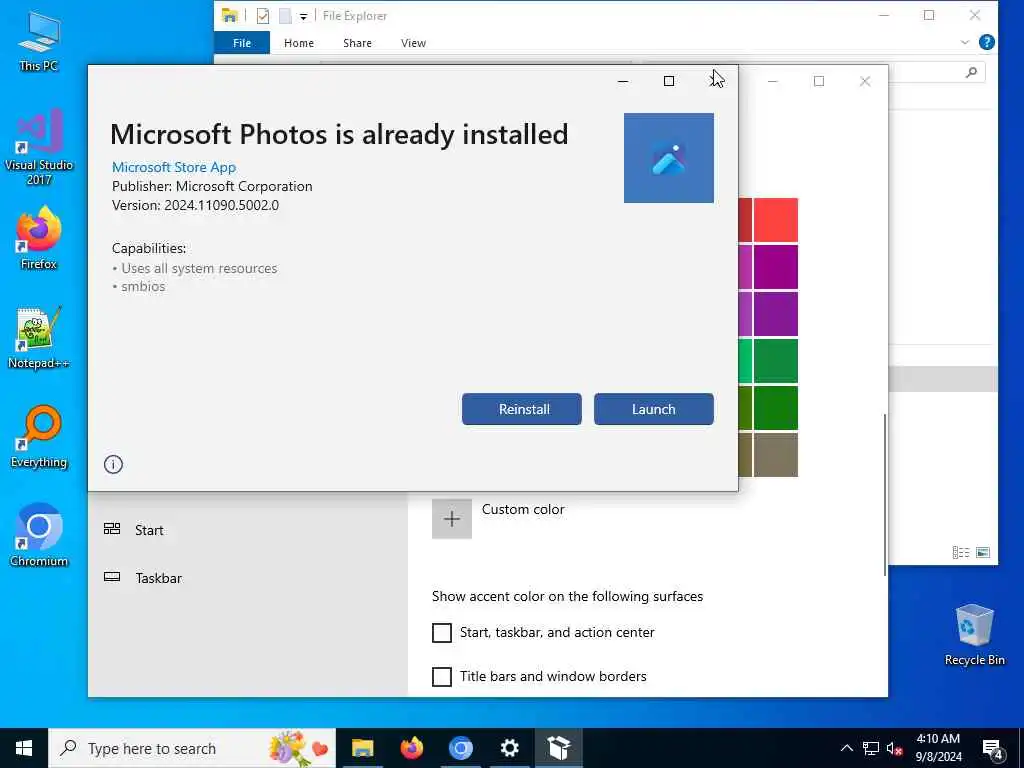The image size is (1024, 768).
Task: Click the taskbar search box
Action: (x=192, y=748)
